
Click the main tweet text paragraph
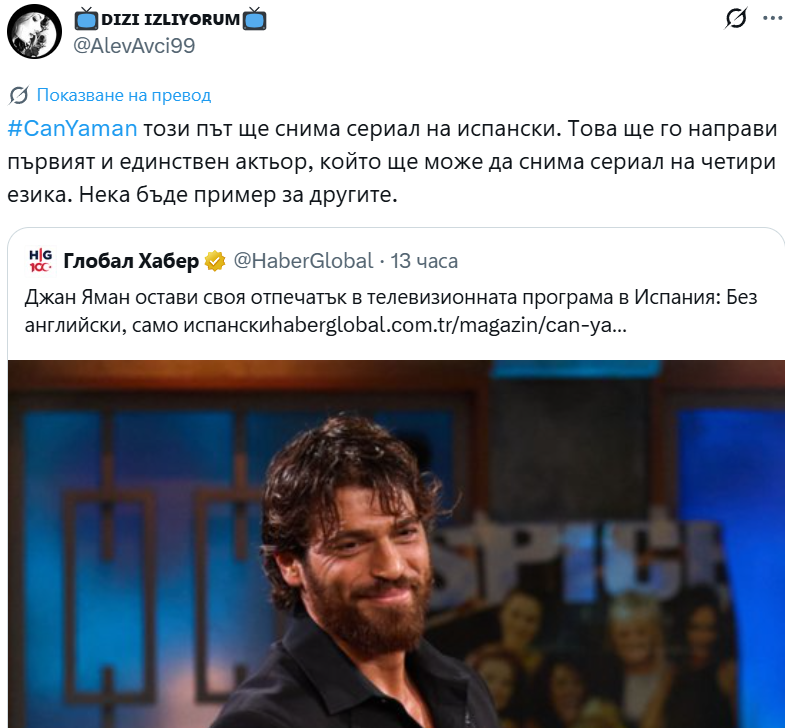pyautogui.click(x=392, y=162)
